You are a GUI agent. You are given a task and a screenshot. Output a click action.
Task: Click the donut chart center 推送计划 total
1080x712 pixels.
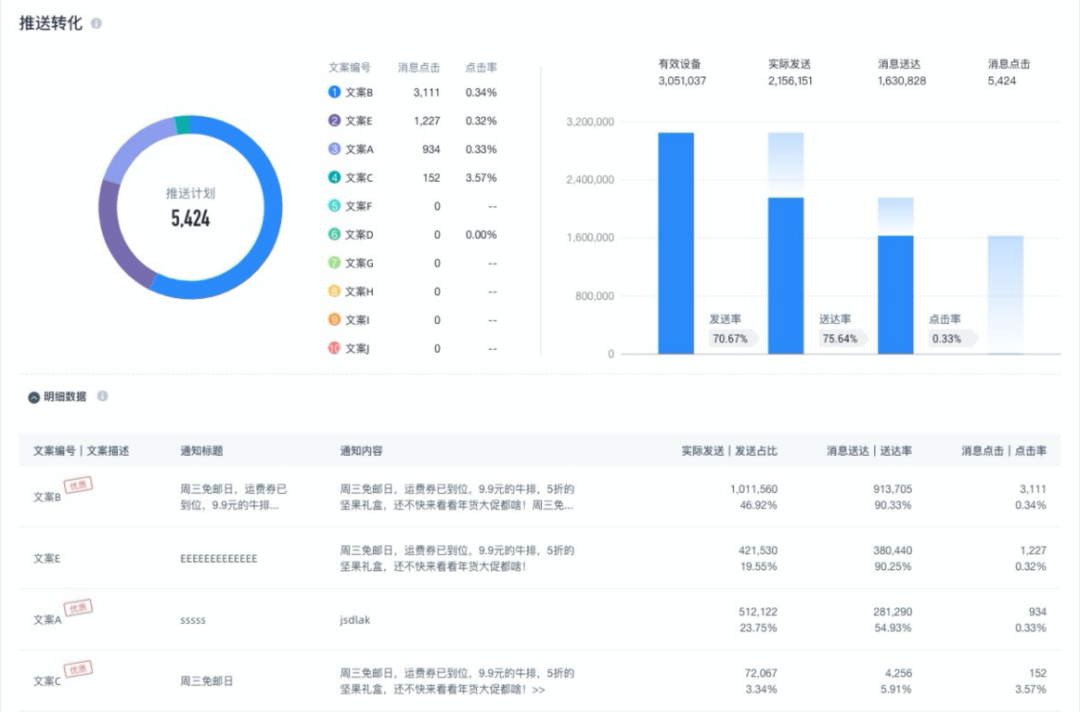(x=190, y=208)
